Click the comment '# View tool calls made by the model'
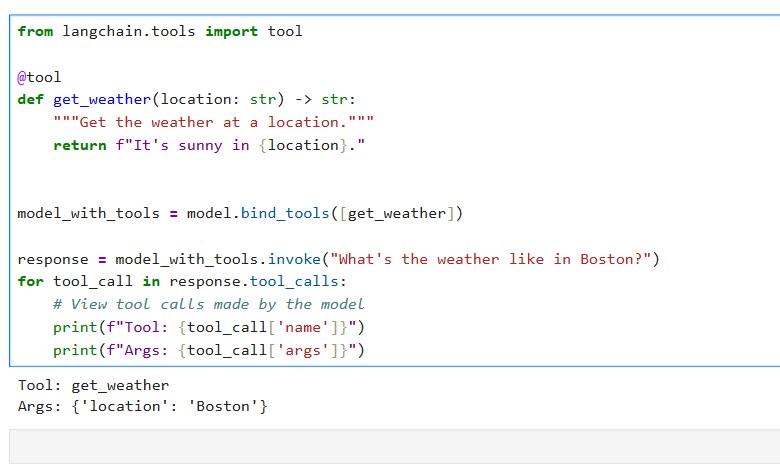 pyautogui.click(x=209, y=304)
